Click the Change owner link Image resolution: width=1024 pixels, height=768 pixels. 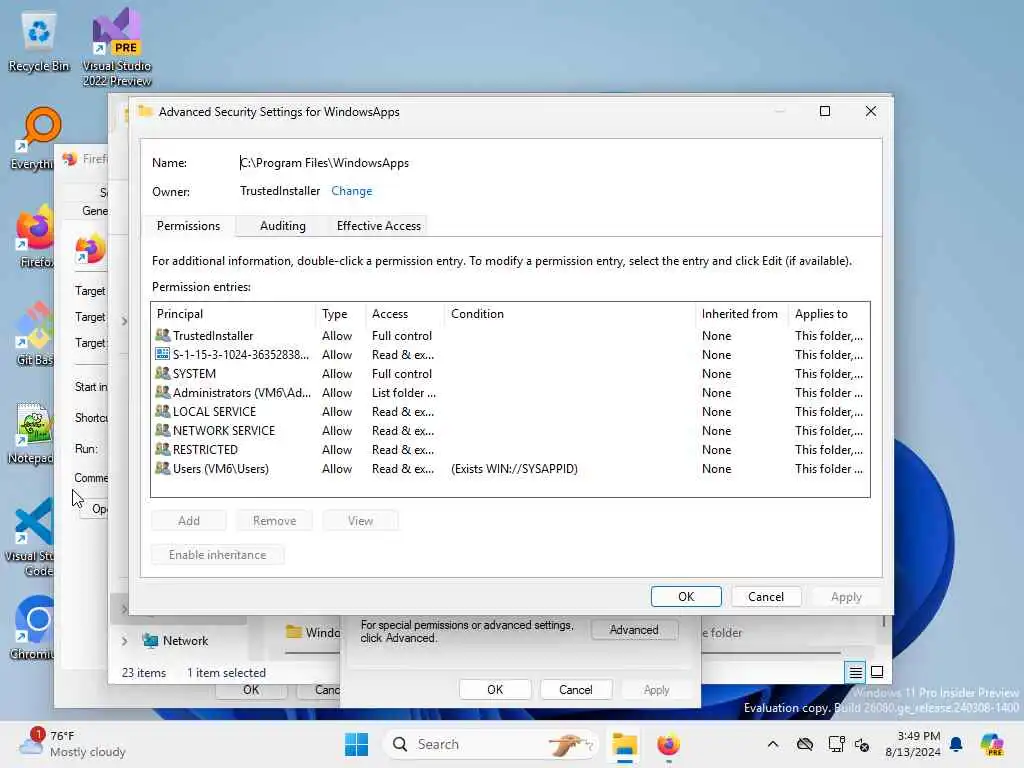point(351,191)
